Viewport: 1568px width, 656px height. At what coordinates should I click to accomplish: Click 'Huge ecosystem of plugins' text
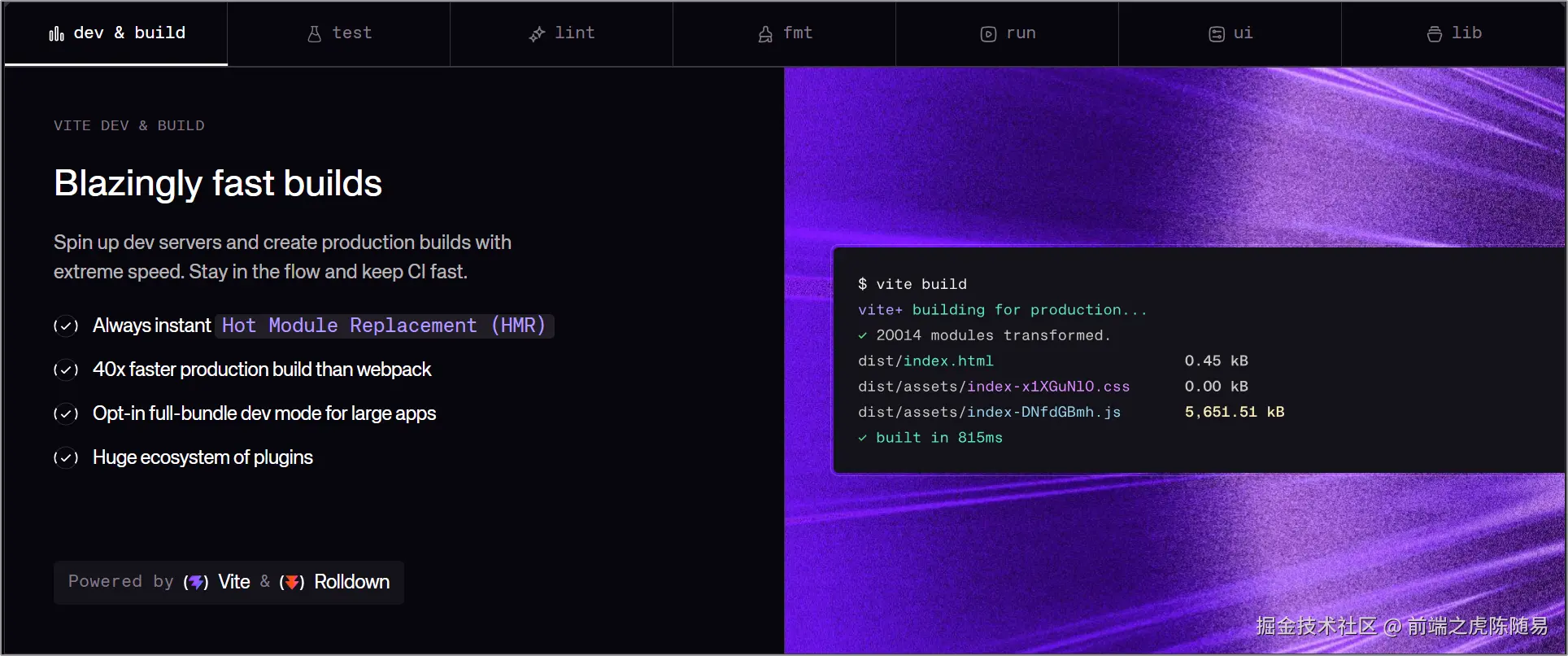coord(203,457)
